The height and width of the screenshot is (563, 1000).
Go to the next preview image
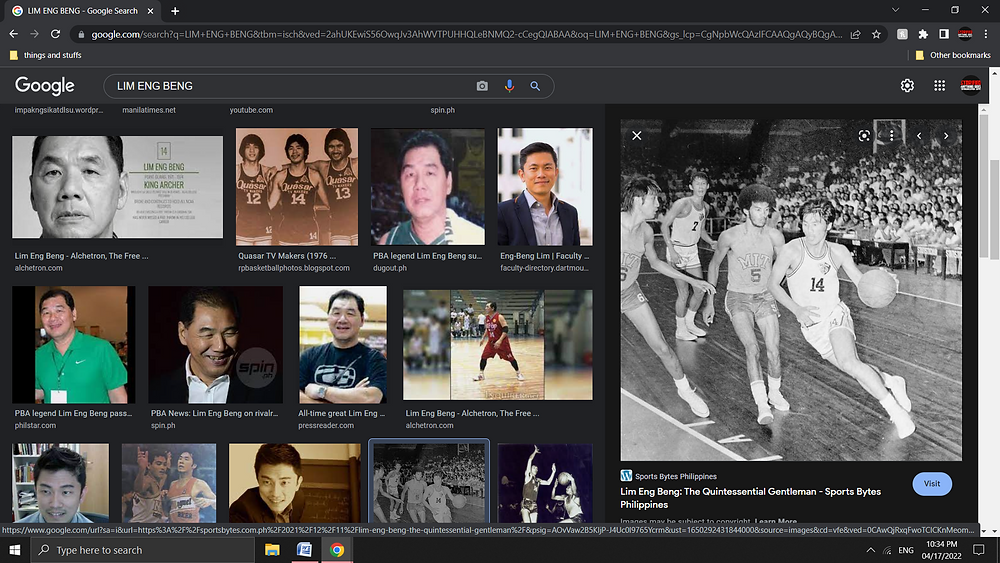[x=946, y=135]
